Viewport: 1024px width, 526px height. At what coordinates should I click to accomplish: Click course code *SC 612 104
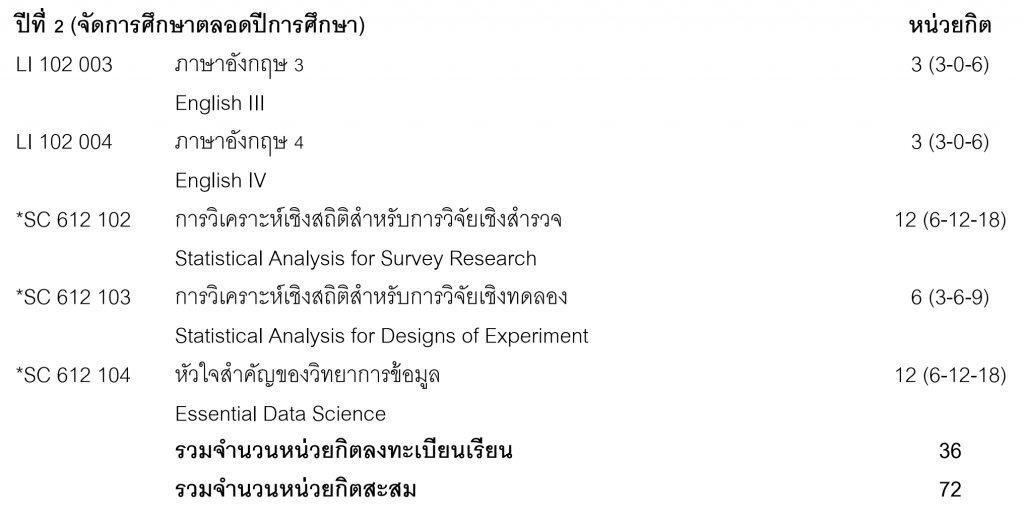(73, 375)
